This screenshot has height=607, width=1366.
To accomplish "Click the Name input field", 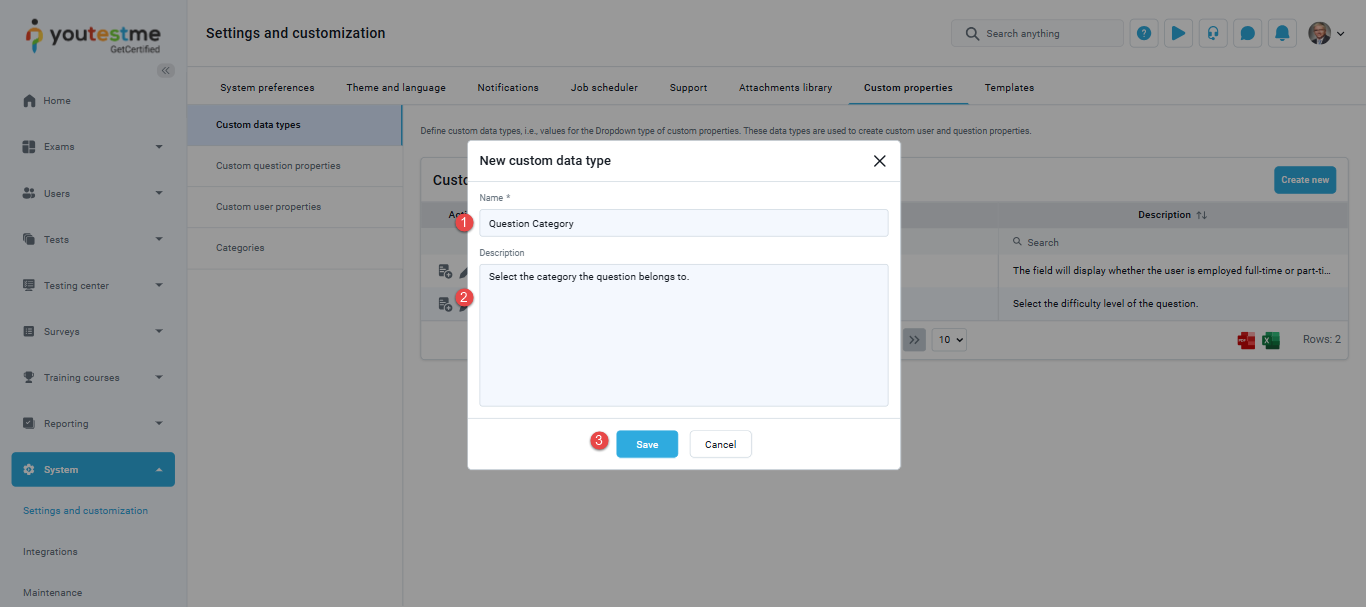I will point(683,223).
